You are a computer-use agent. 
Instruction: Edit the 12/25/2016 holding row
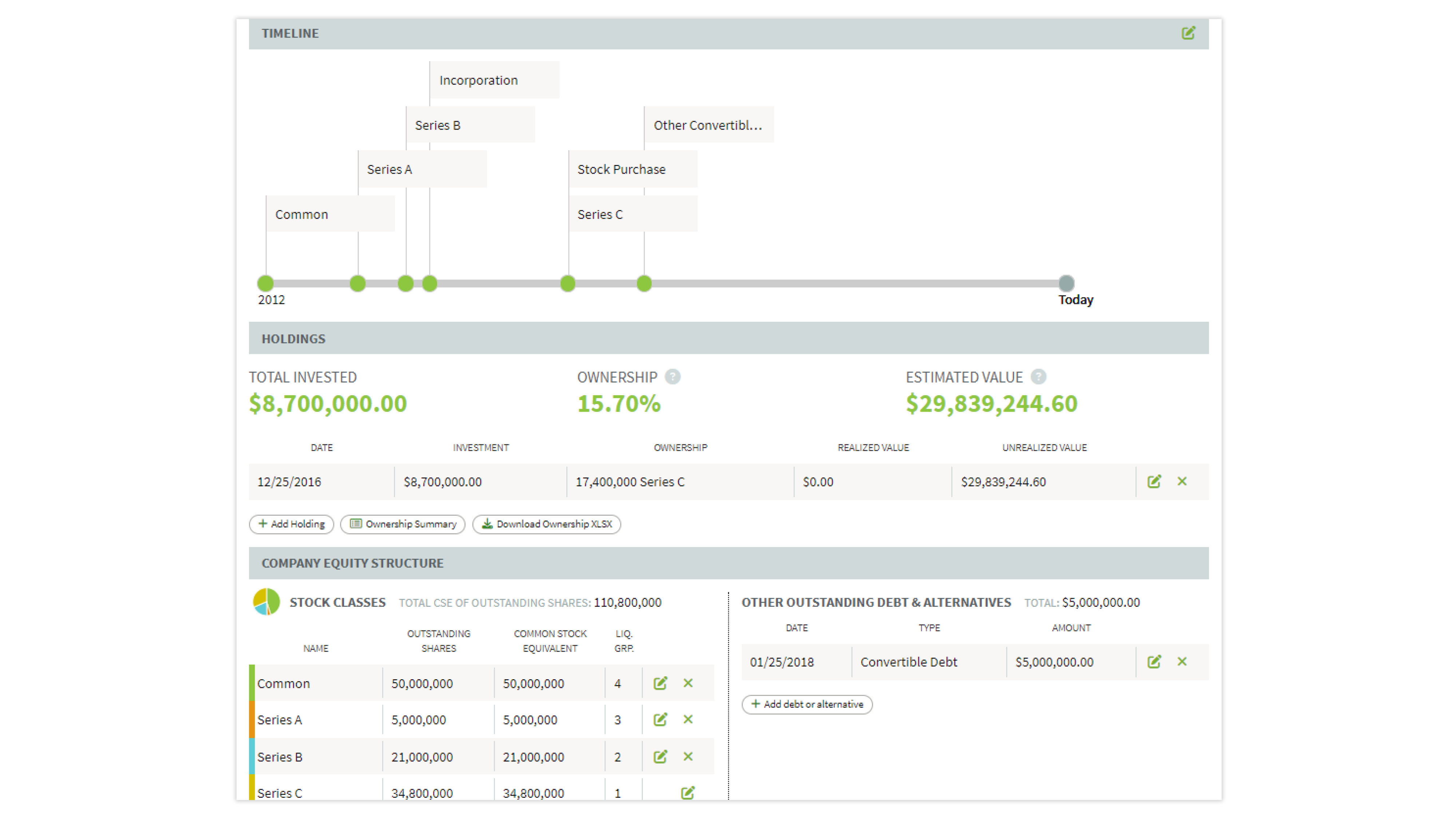click(1155, 481)
